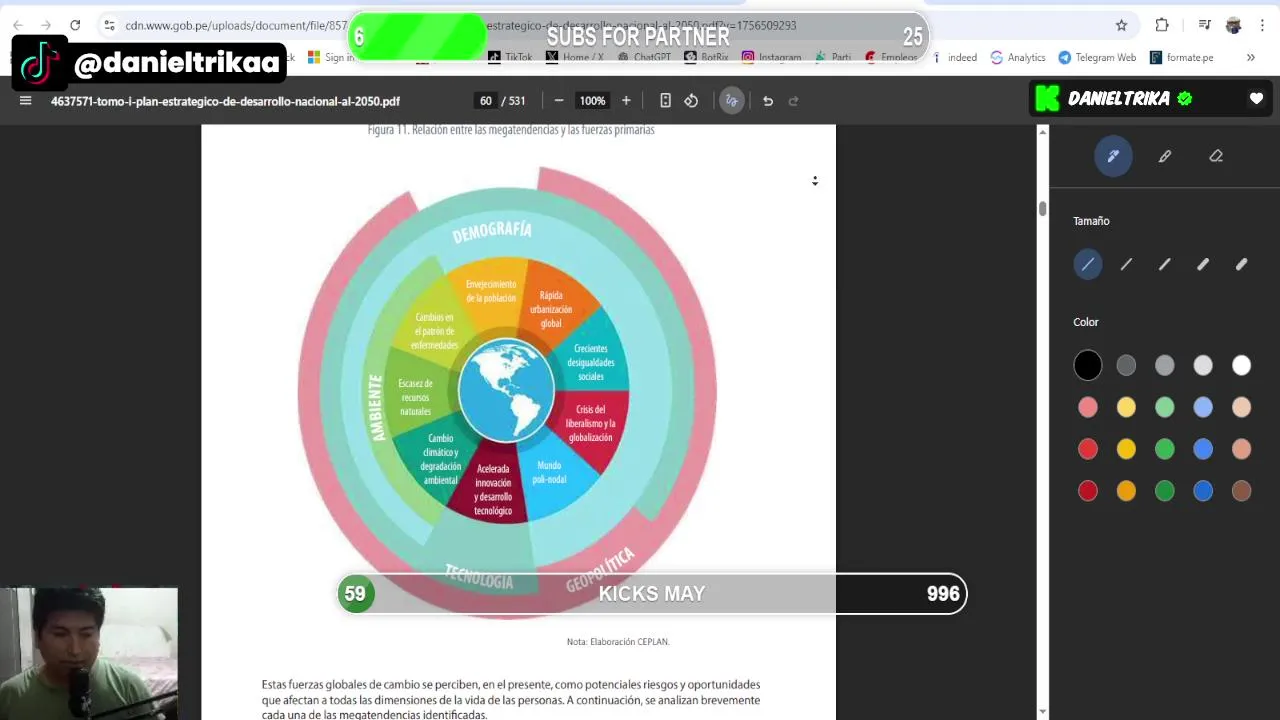
Task: Bookmark this page with the star
Action: tap(1121, 25)
